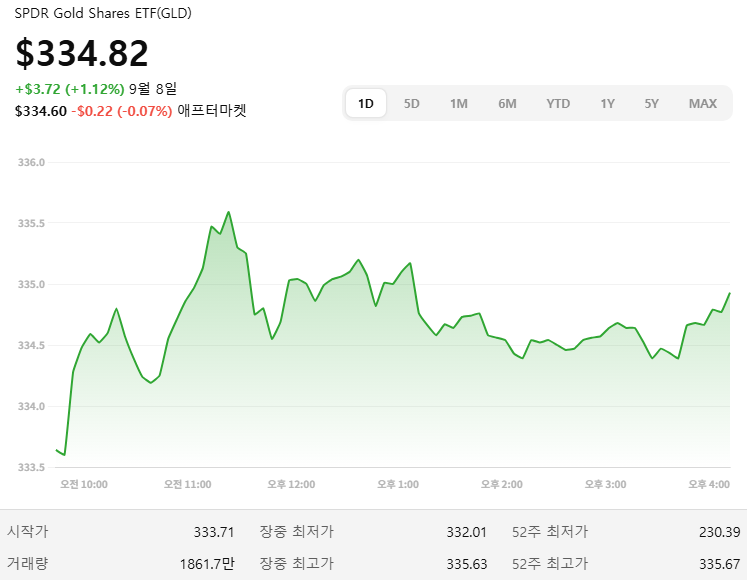Click the 장중 최고가 label
Image resolution: width=747 pixels, height=580 pixels.
click(x=296, y=564)
